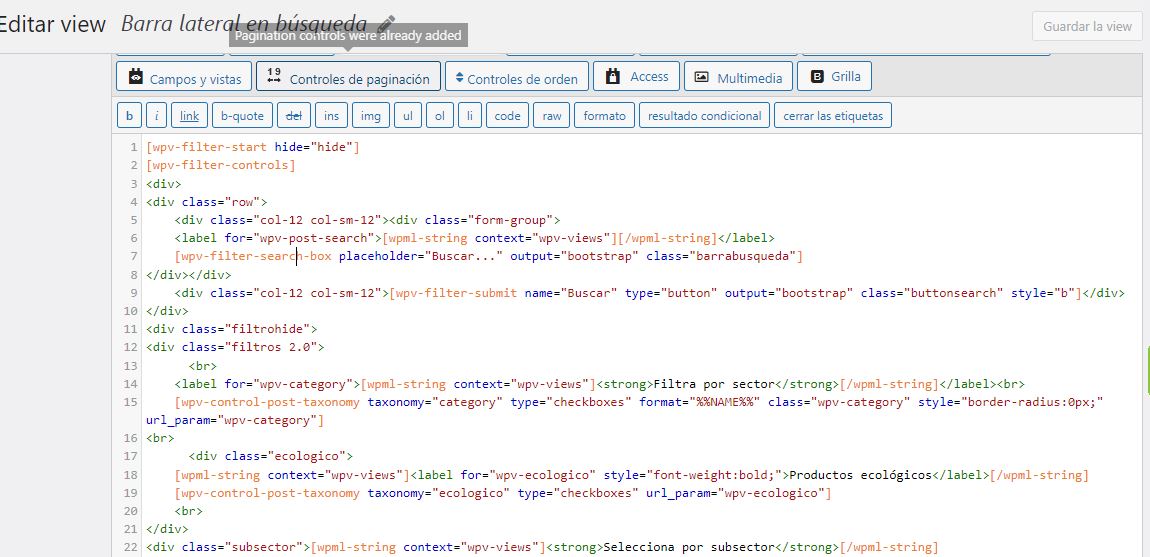Insert image with img quicktag
Image resolution: width=1150 pixels, height=557 pixels.
click(370, 116)
